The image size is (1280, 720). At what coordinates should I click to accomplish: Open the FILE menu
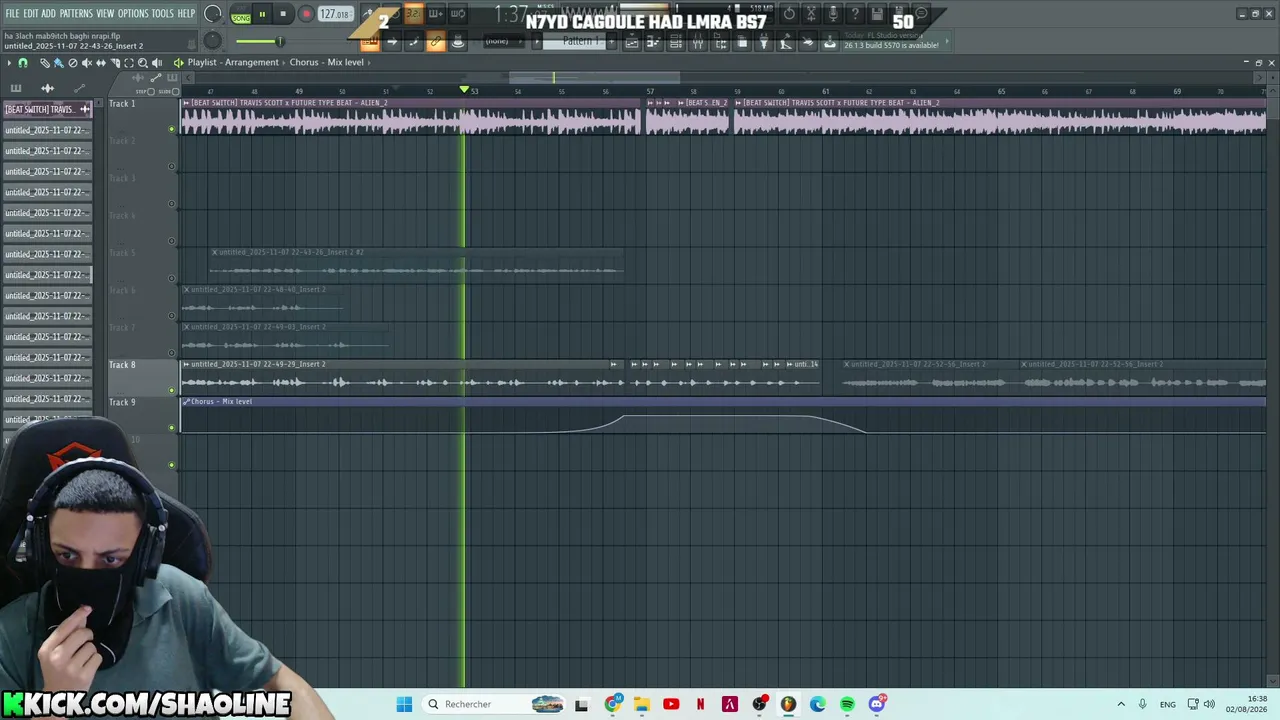tap(12, 13)
